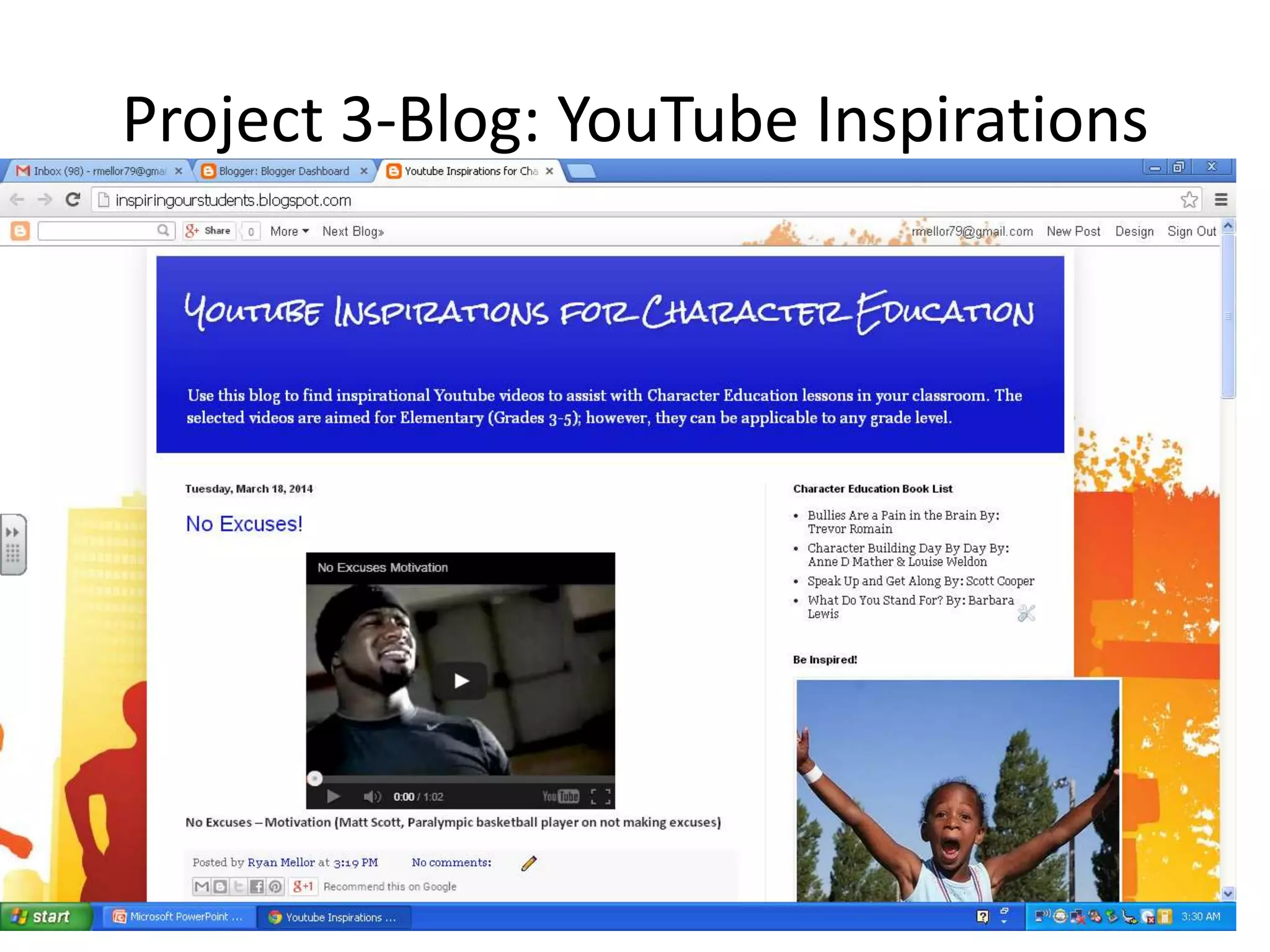Open video on YouTube via logo
This screenshot has height=952, width=1270.
[561, 796]
